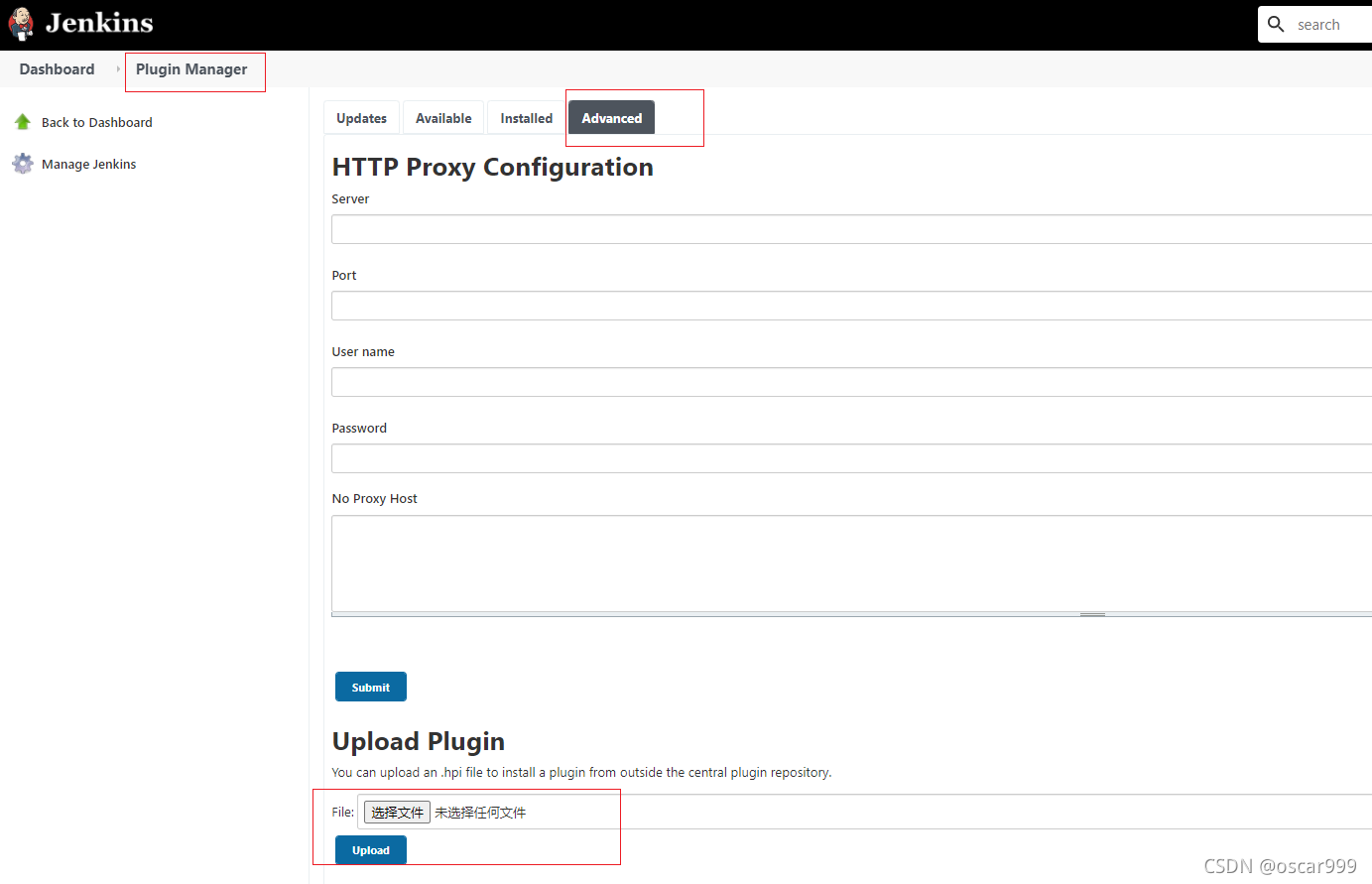Click the Server field label
Viewport: 1372px width, 884px height.
tap(350, 199)
